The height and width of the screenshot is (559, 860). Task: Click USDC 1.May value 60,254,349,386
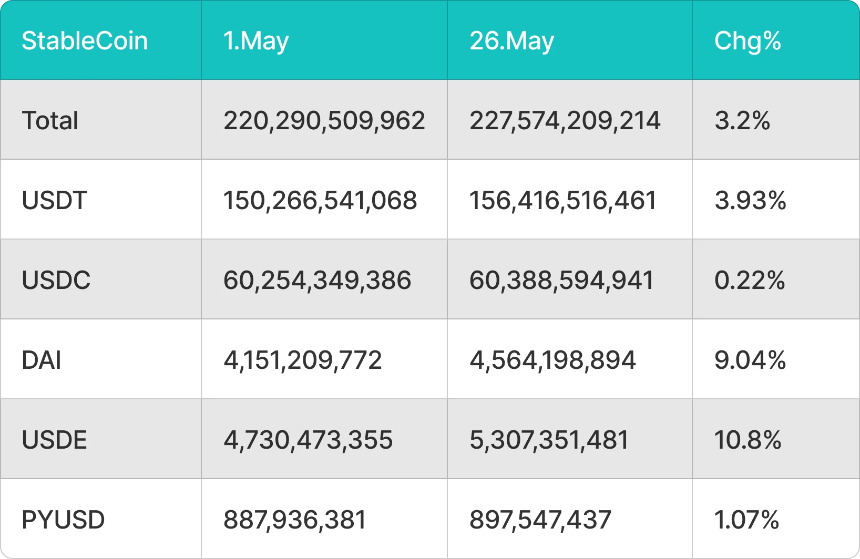pos(317,280)
